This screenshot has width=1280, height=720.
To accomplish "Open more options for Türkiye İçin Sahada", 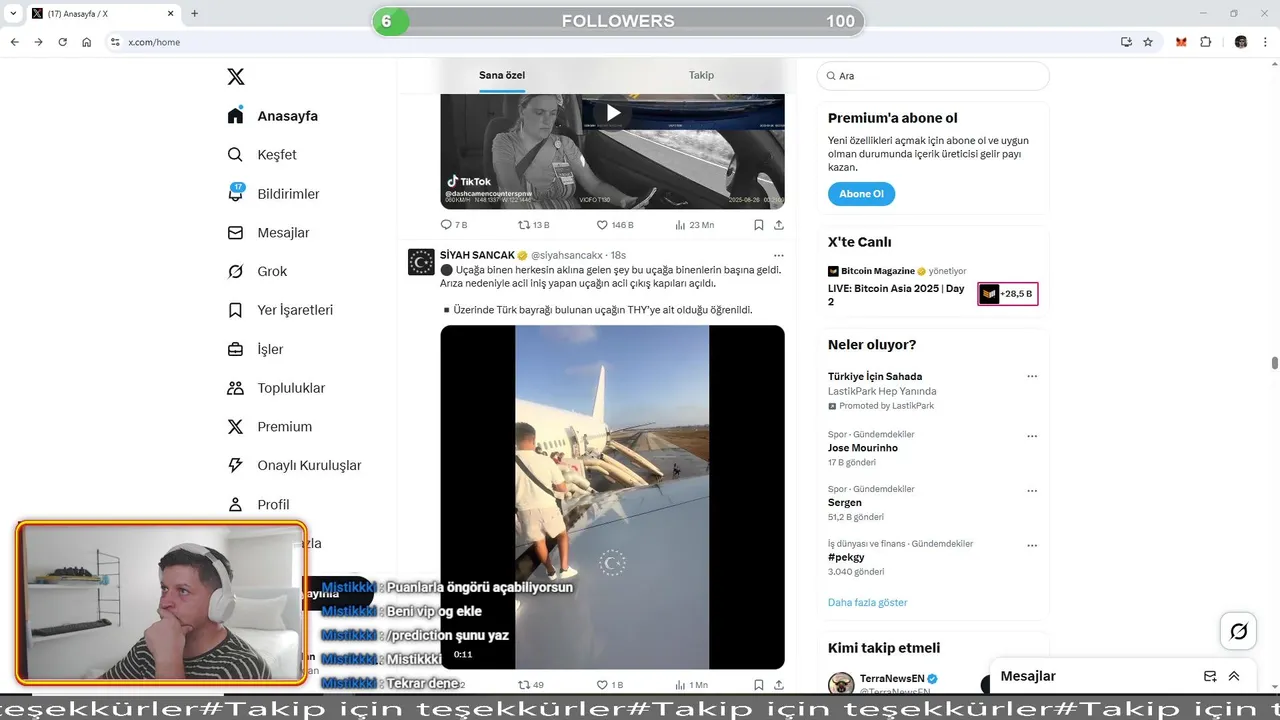I will (x=1032, y=377).
